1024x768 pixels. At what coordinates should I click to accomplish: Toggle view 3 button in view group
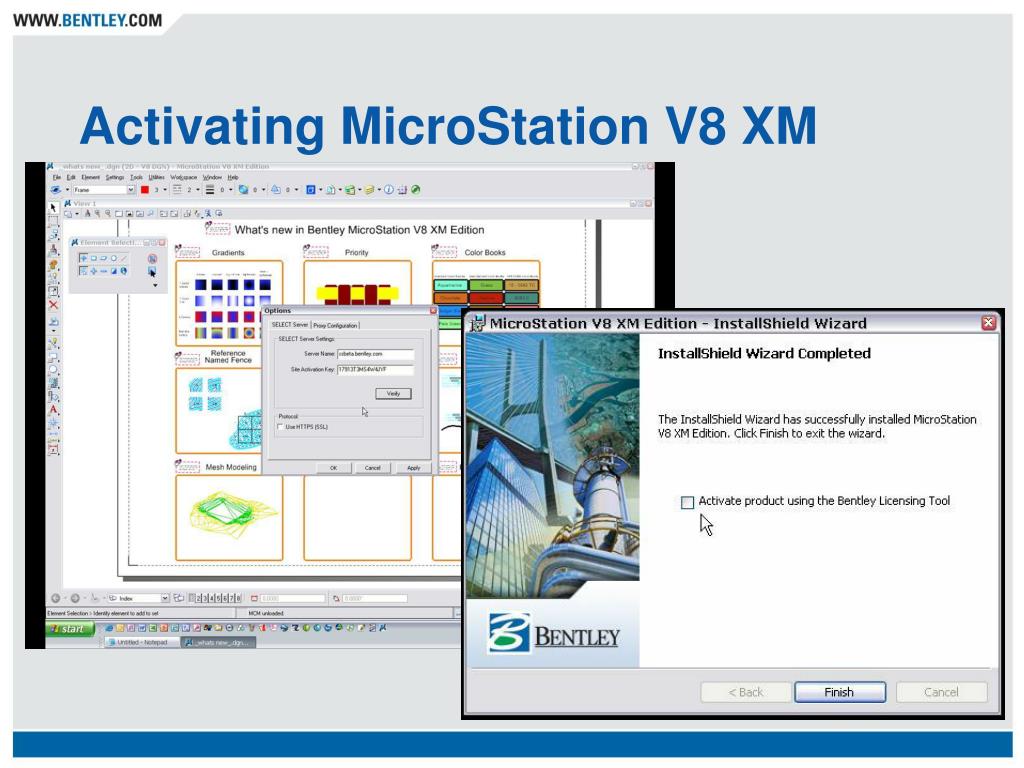[x=205, y=598]
